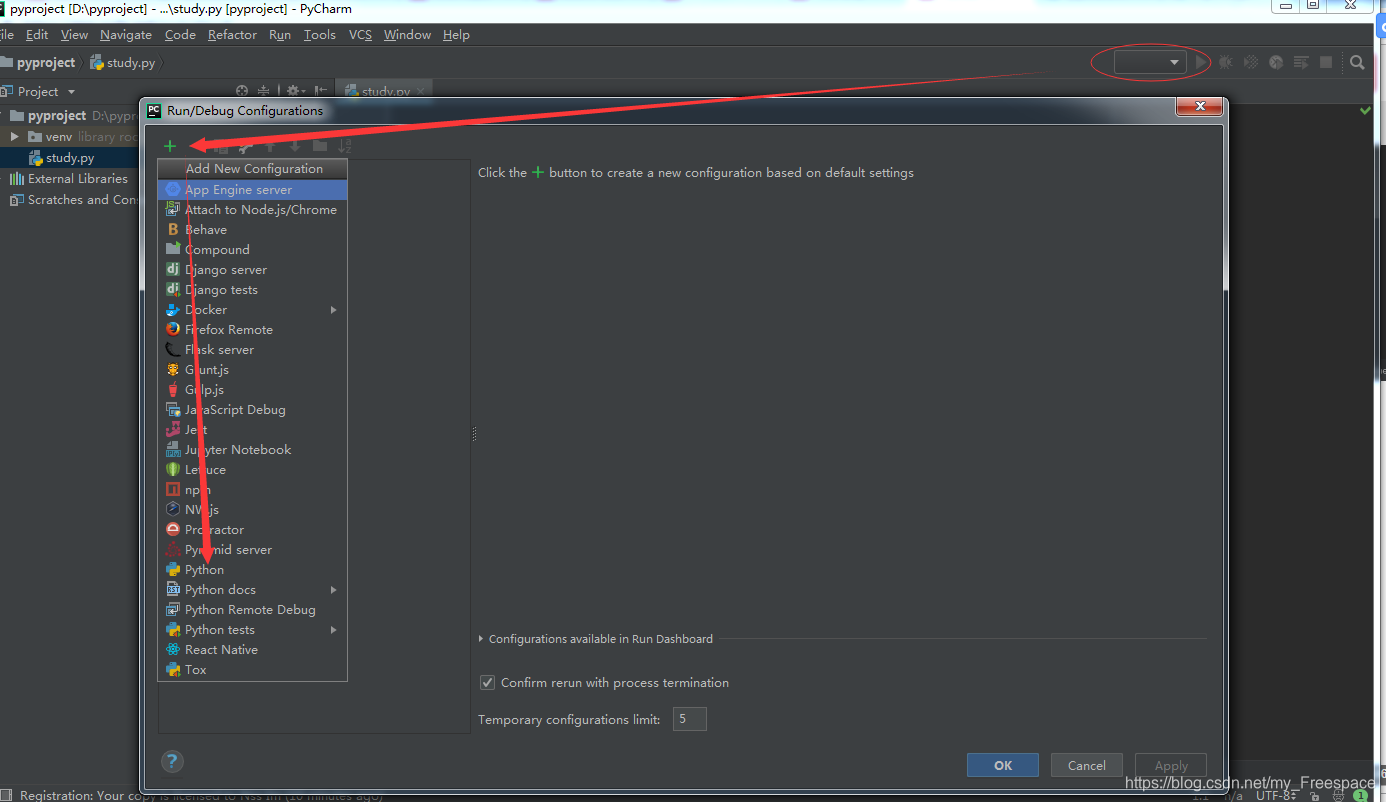Image resolution: width=1386 pixels, height=802 pixels.
Task: Select Tox configuration type
Action: [x=252, y=669]
